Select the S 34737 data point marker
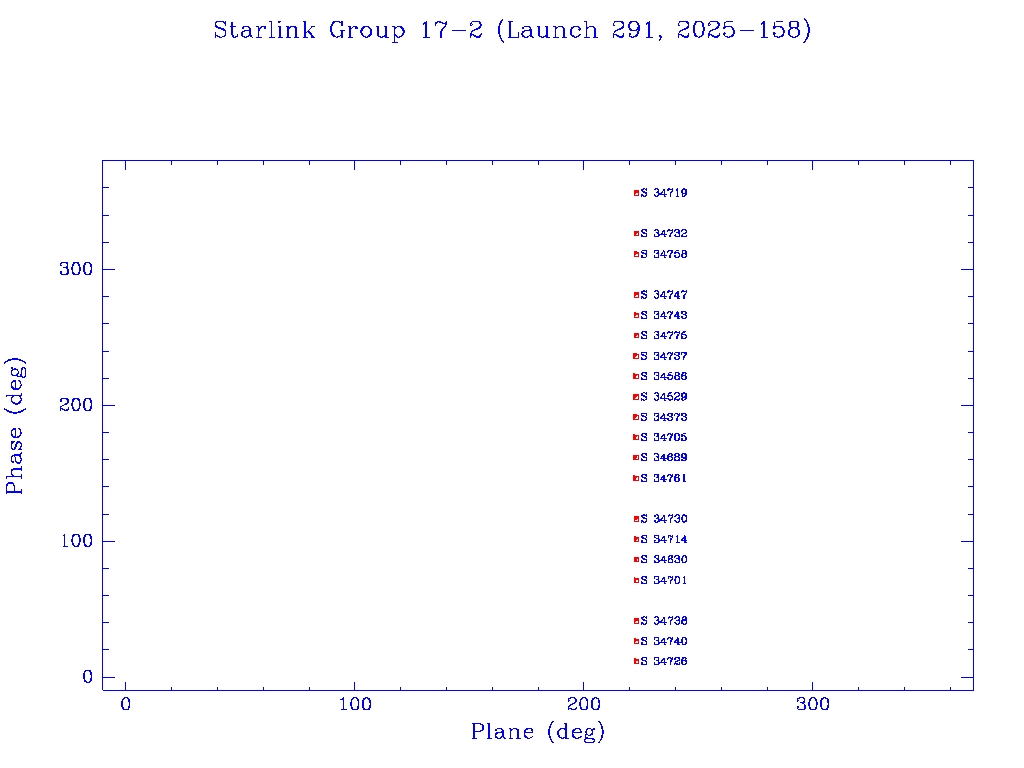 (x=636, y=356)
